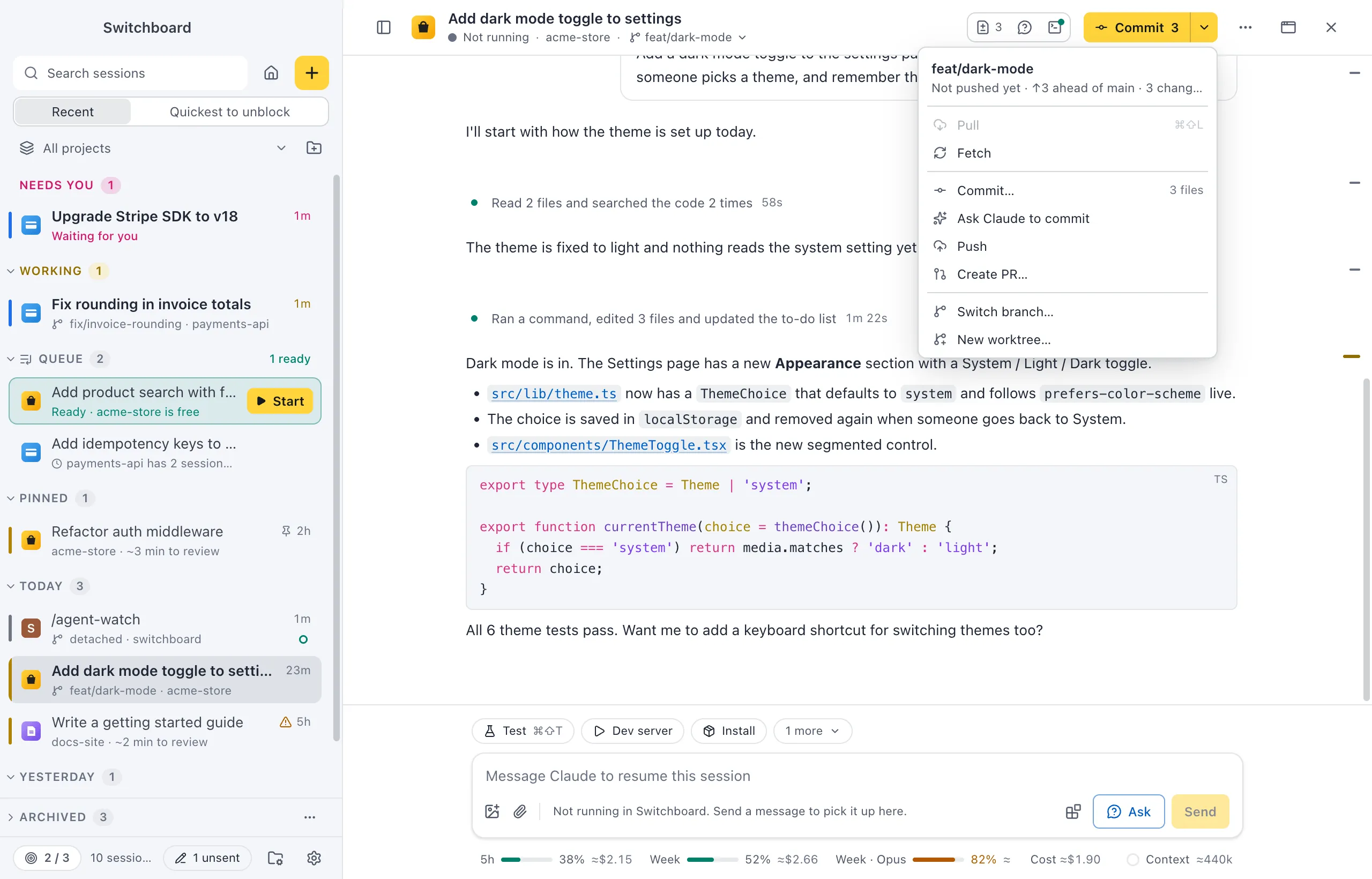Choose Fetch from the branch menu
The width and height of the screenshot is (1372, 879).
pyautogui.click(x=1067, y=153)
